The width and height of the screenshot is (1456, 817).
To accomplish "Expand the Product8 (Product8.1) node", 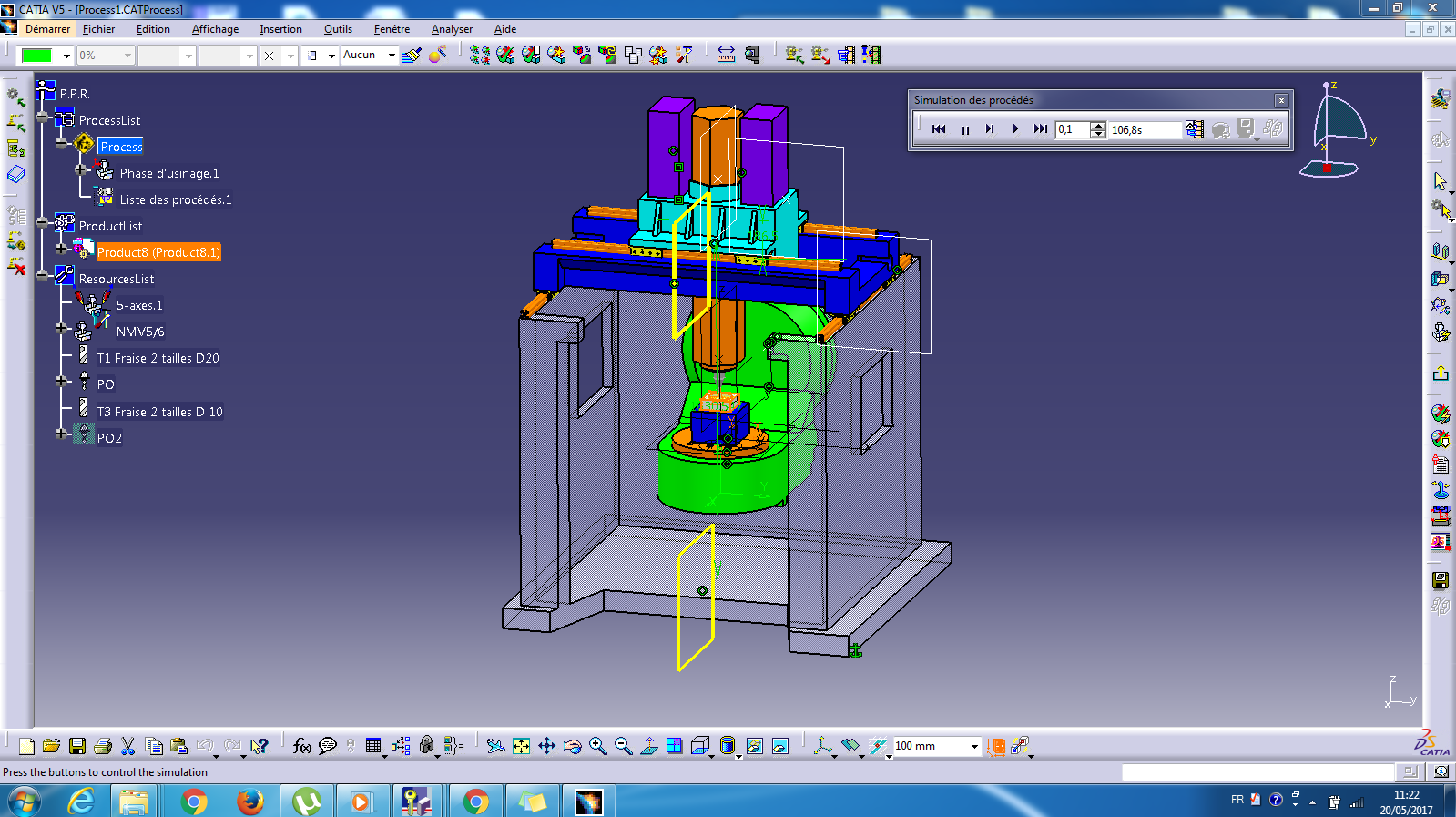I will tap(61, 248).
